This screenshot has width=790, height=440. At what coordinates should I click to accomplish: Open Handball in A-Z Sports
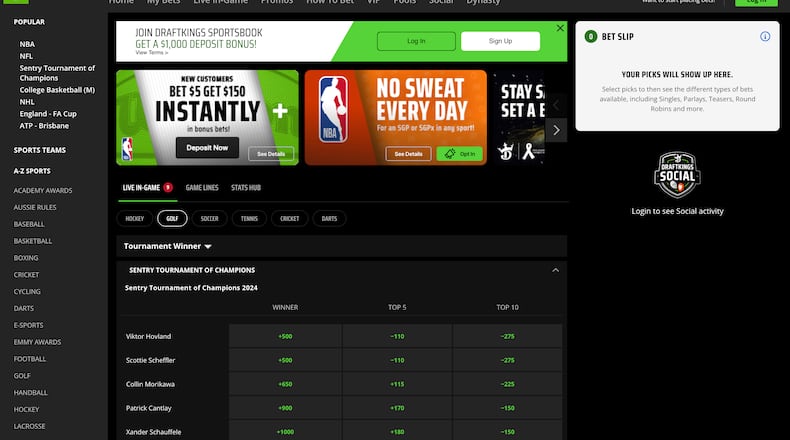point(30,393)
